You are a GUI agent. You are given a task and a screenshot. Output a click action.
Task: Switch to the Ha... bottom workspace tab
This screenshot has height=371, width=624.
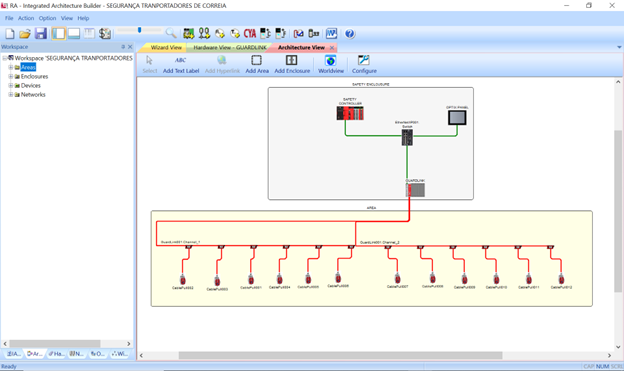(56, 354)
